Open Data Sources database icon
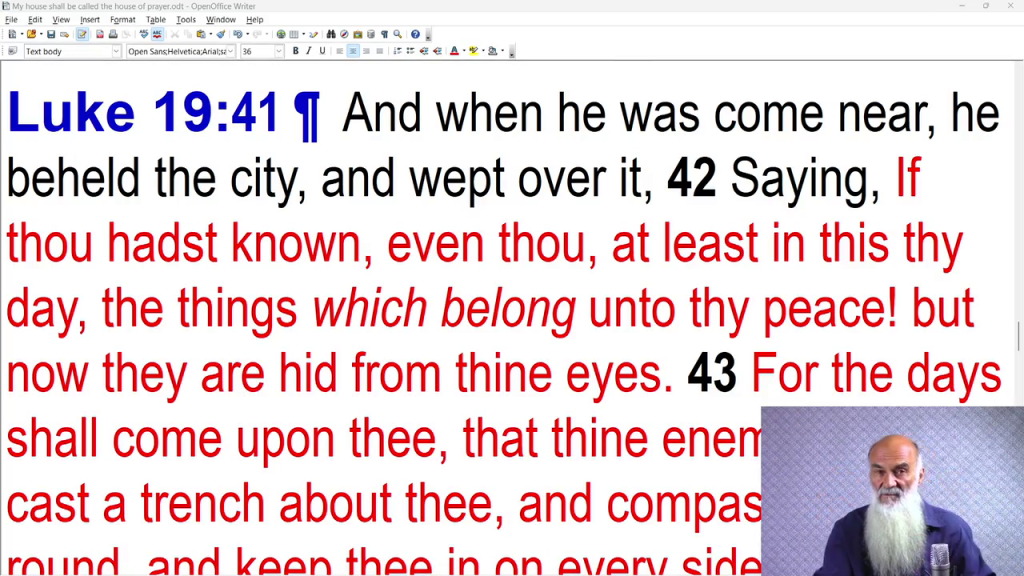The height and width of the screenshot is (576, 1024). click(x=371, y=34)
